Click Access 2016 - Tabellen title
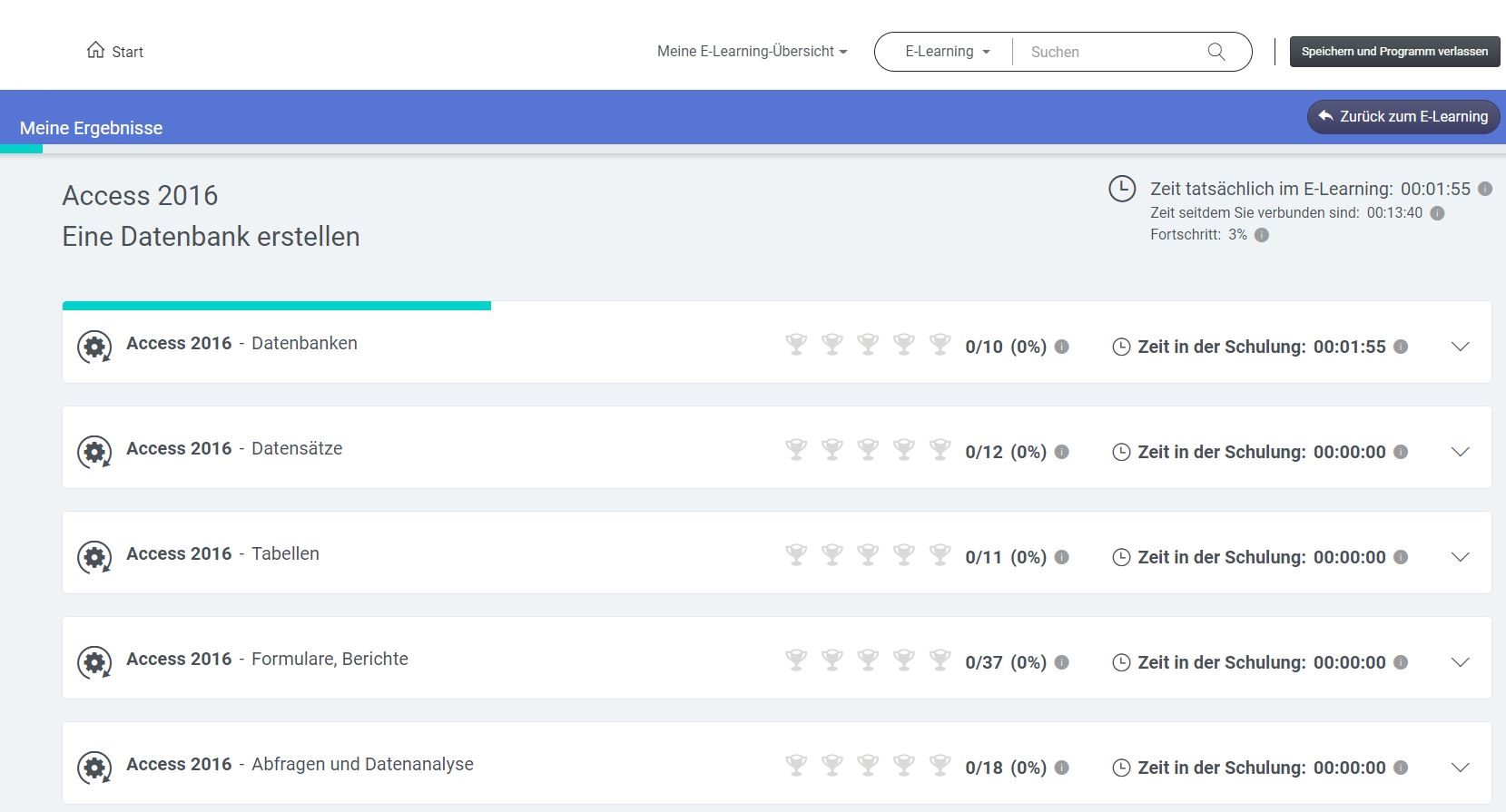Image resolution: width=1506 pixels, height=812 pixels. coord(222,553)
